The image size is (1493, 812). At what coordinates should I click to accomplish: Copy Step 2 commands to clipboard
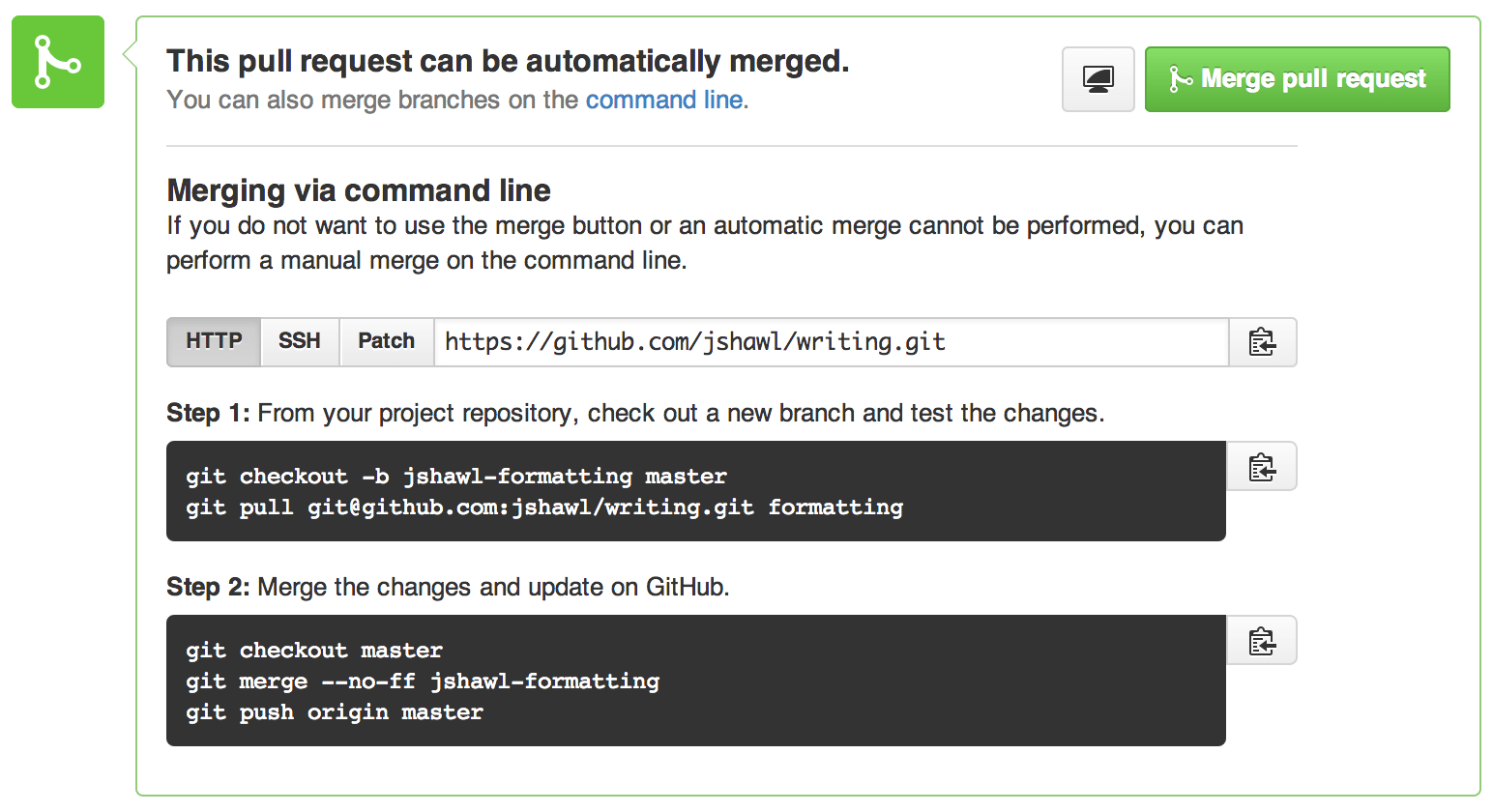coord(1262,641)
